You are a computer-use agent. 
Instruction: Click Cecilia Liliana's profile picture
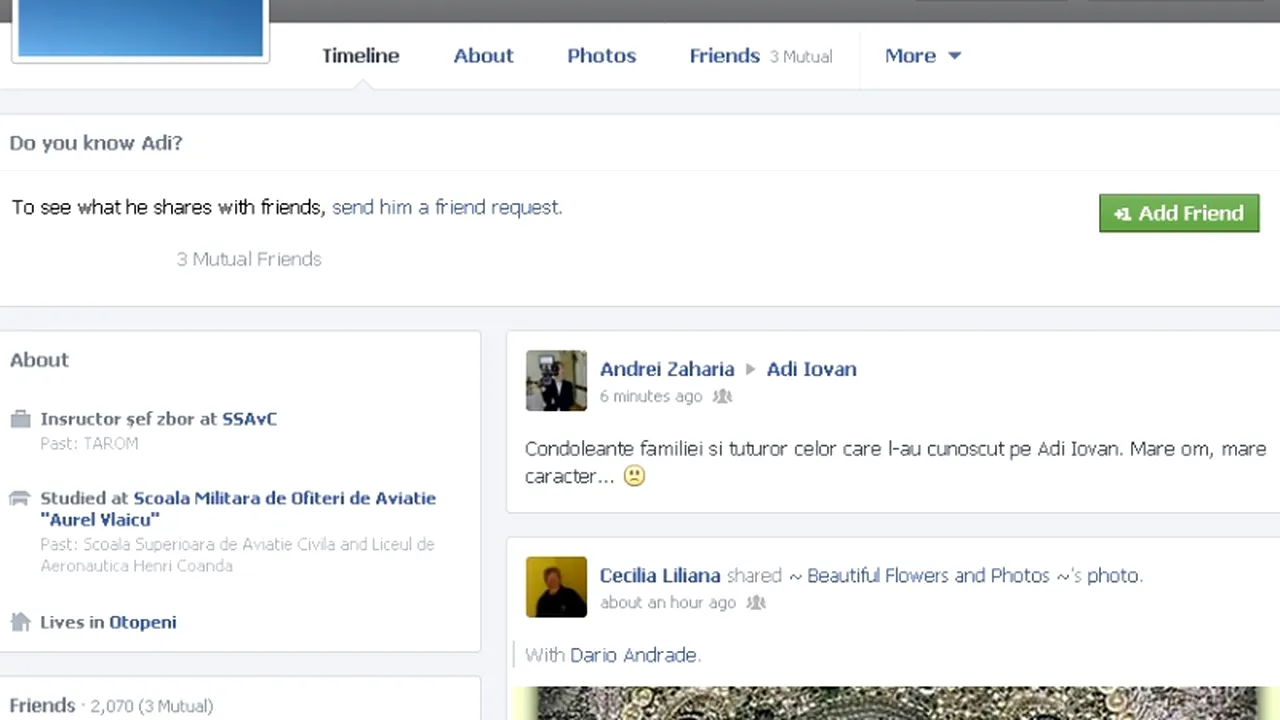tap(556, 587)
